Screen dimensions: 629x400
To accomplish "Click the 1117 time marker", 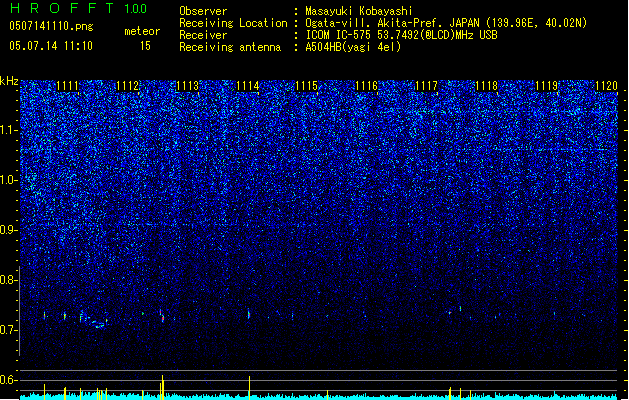I will coord(426,86).
